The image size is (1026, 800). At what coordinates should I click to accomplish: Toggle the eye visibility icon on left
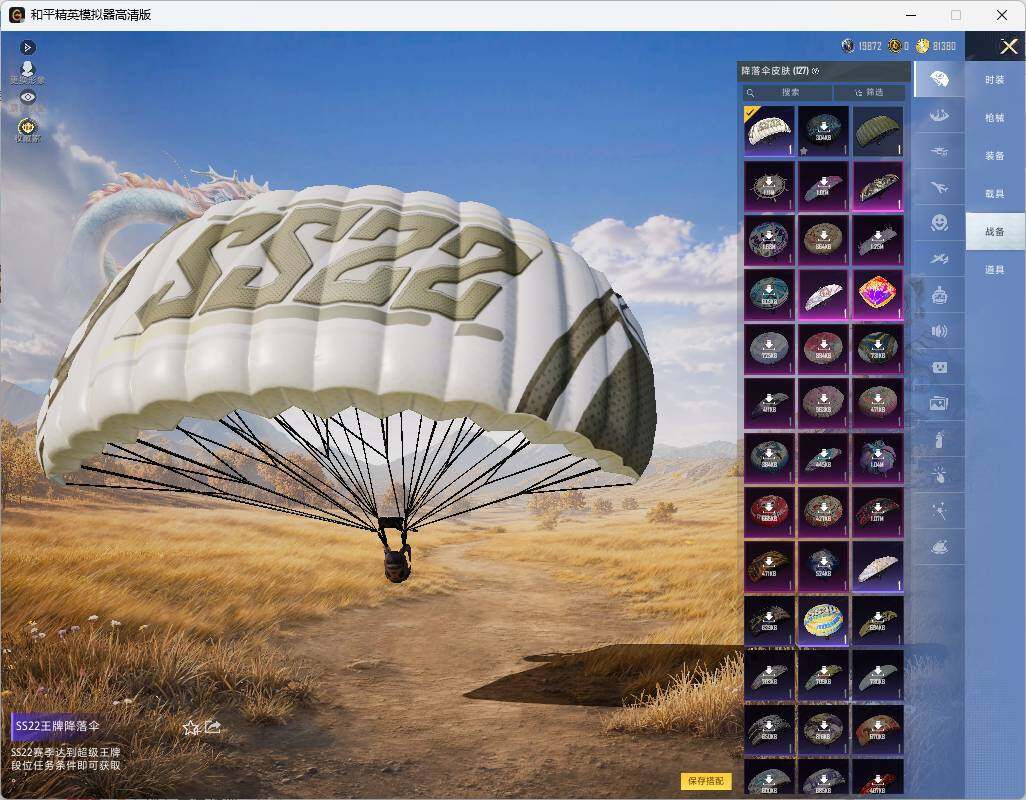(x=27, y=97)
